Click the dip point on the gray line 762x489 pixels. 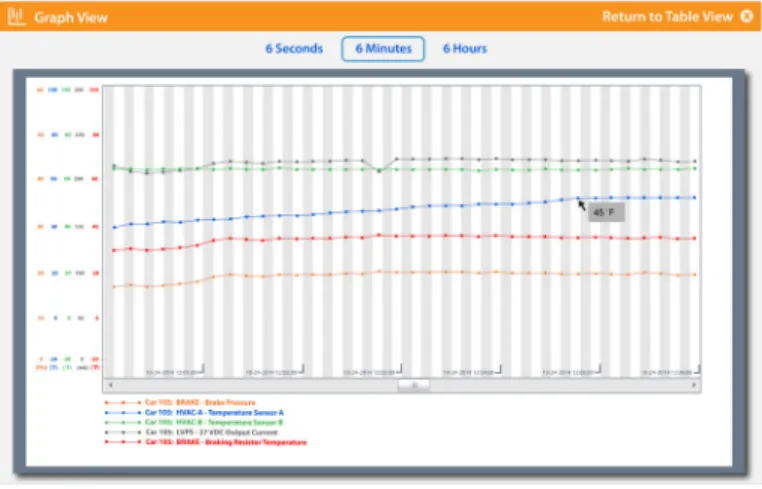pos(380,171)
